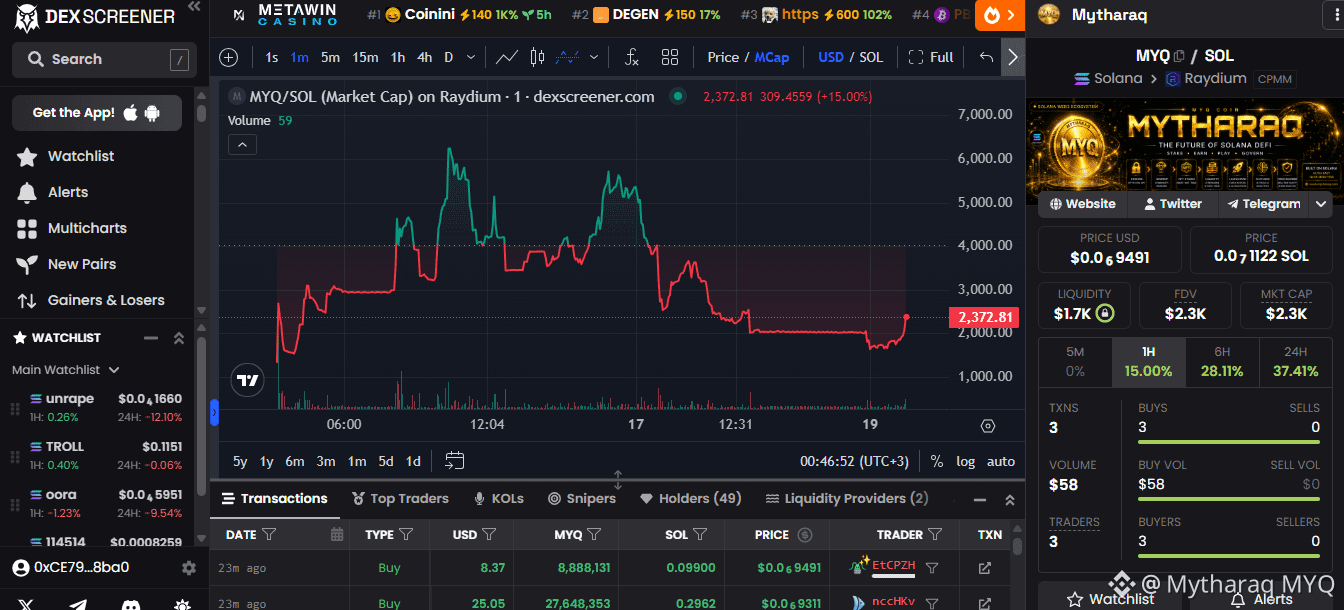Click the X social icon in sidebar footer
The image size is (1344, 610).
[x=27, y=605]
